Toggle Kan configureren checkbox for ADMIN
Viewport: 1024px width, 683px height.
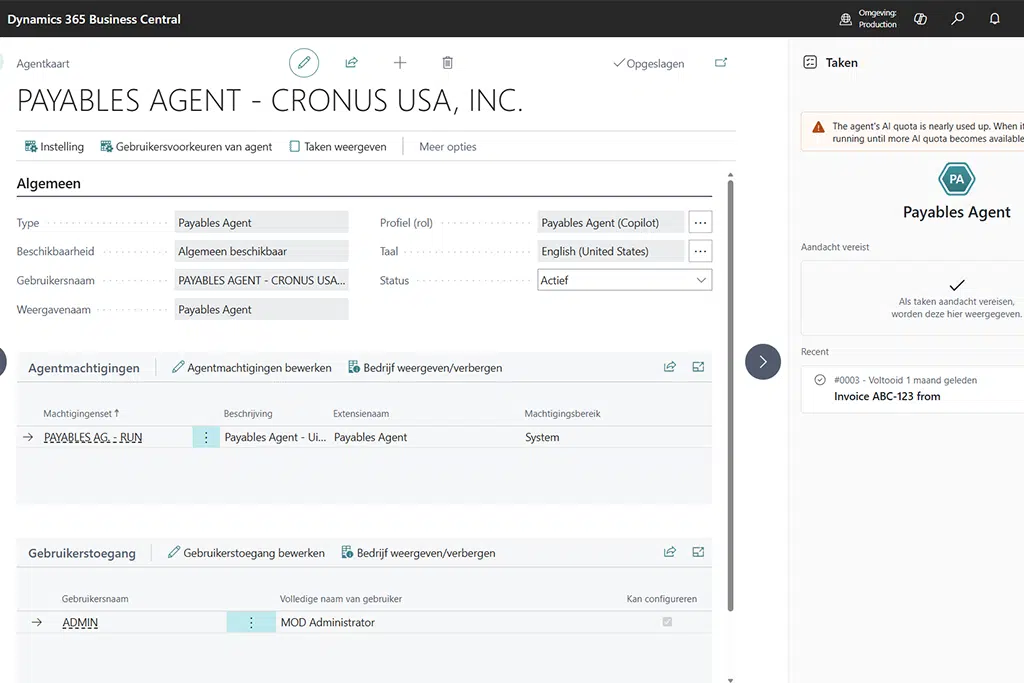coord(667,622)
